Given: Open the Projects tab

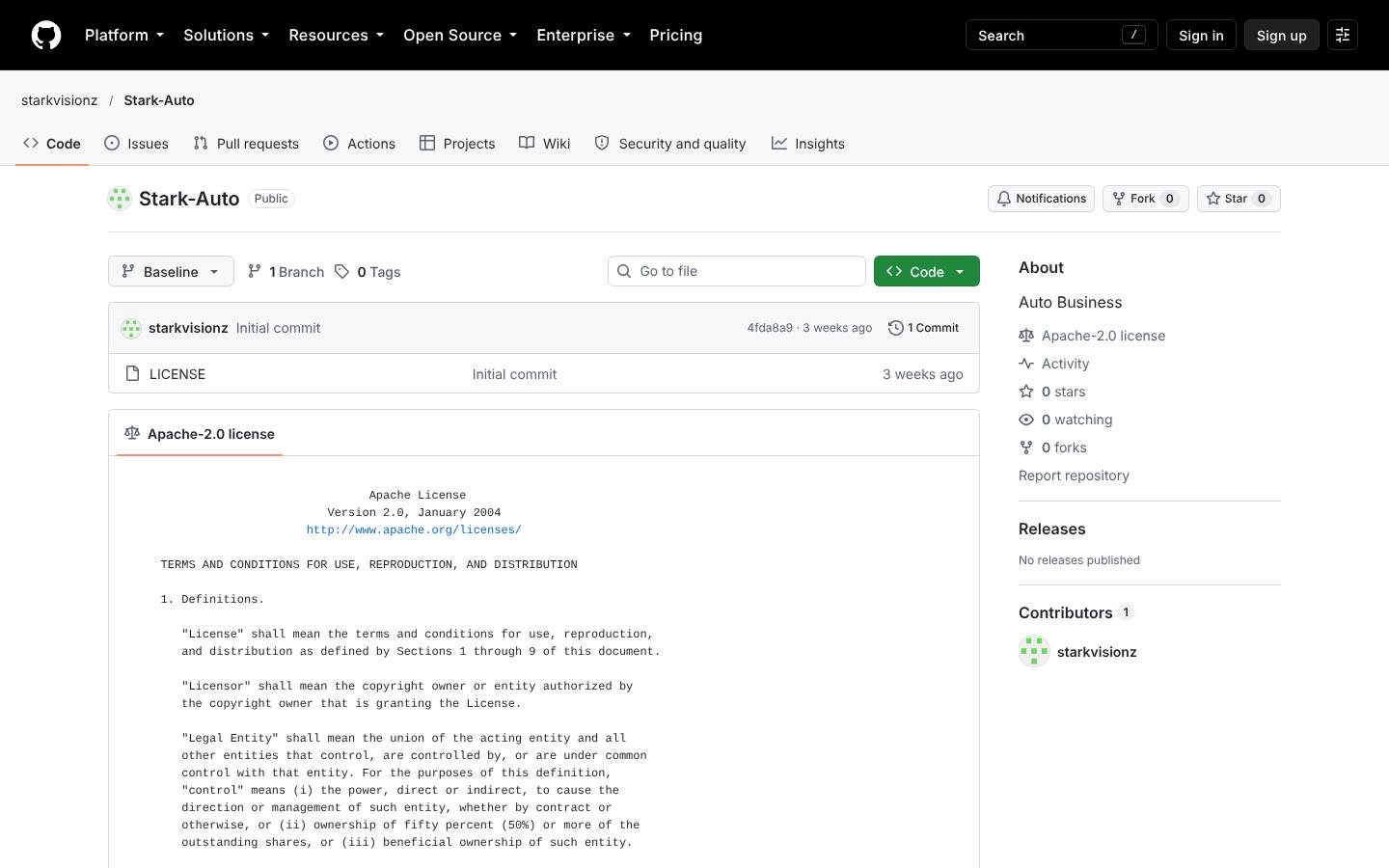Looking at the screenshot, I should tap(457, 144).
